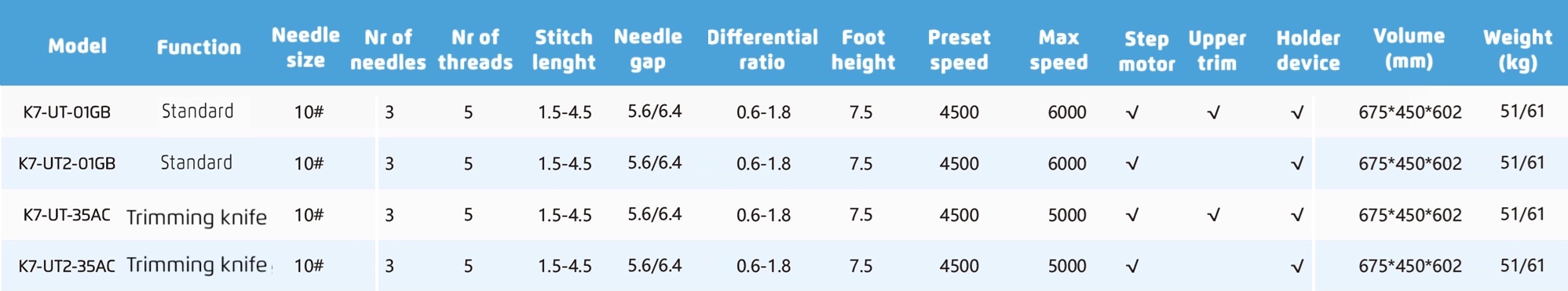Click the Holder device checkmark for K7-UT2-35AC
The height and width of the screenshot is (291, 1568).
click(x=1296, y=267)
